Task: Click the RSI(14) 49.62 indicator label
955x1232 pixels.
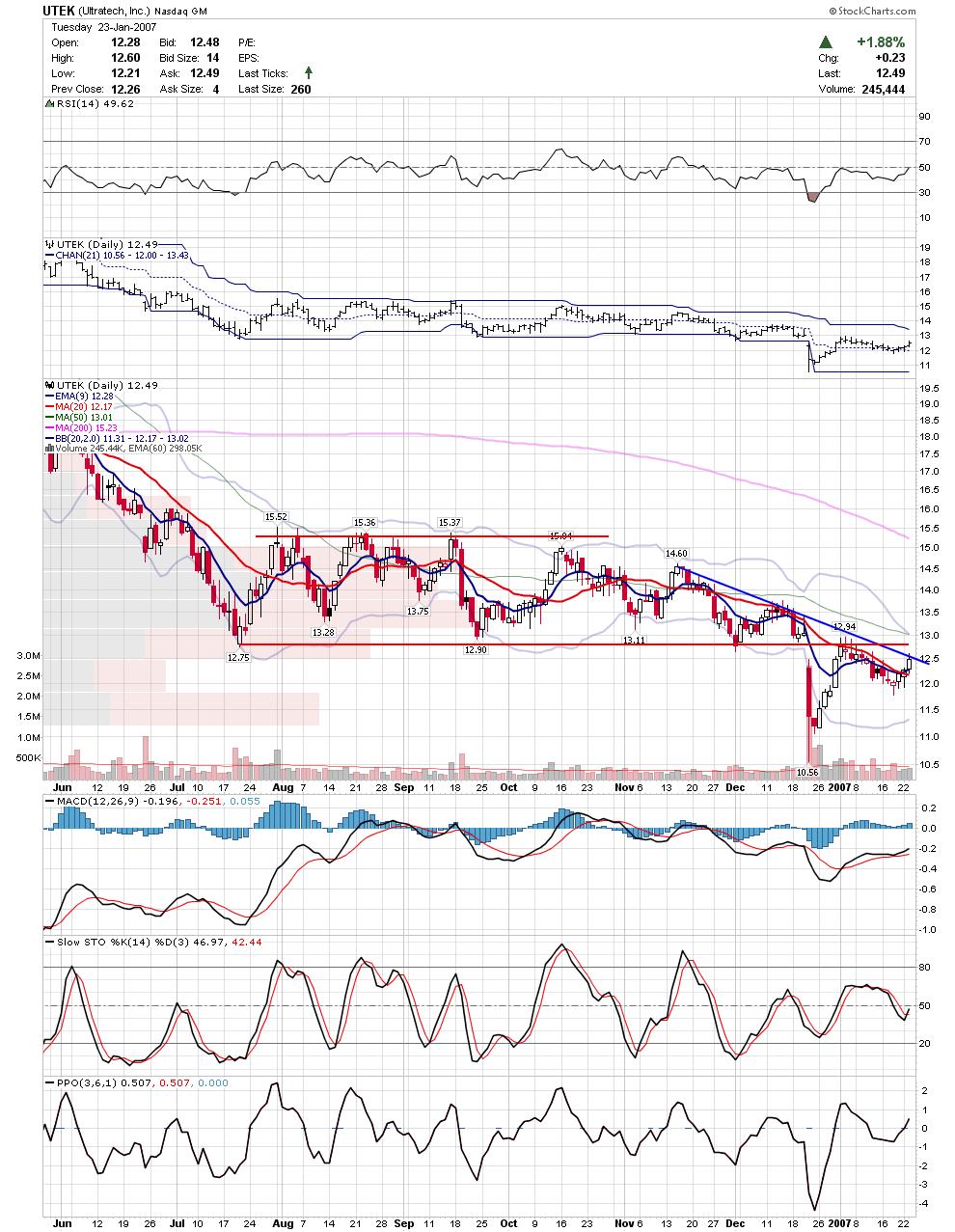Action: (95, 104)
